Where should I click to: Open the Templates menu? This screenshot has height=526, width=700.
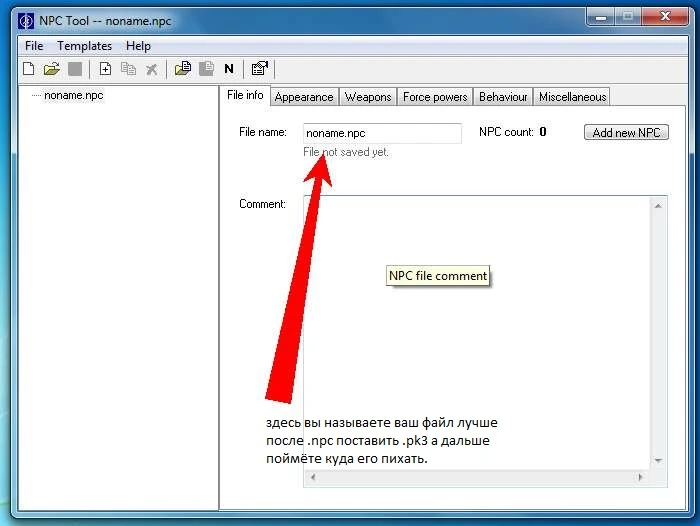[x=84, y=46]
